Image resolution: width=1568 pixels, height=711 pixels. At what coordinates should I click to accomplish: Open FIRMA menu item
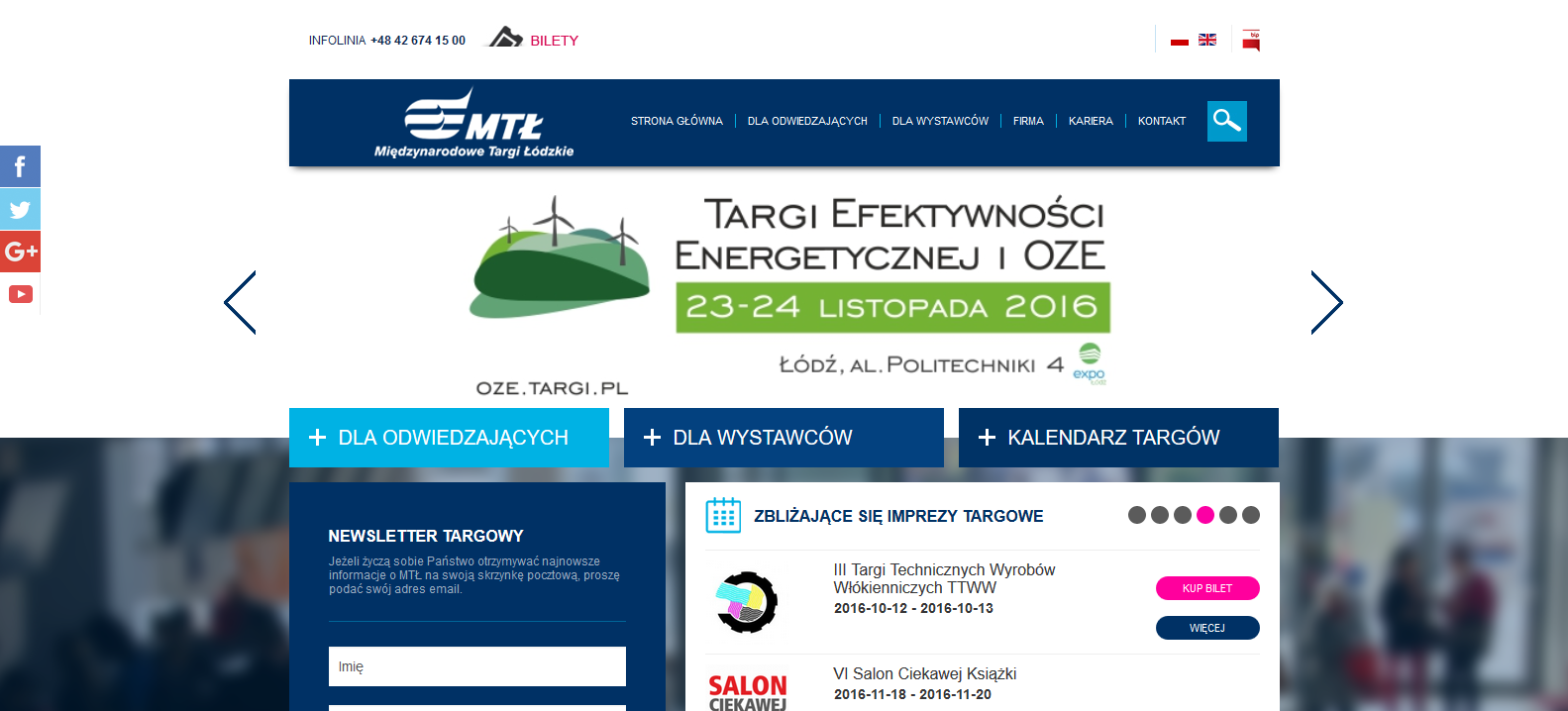1028,121
